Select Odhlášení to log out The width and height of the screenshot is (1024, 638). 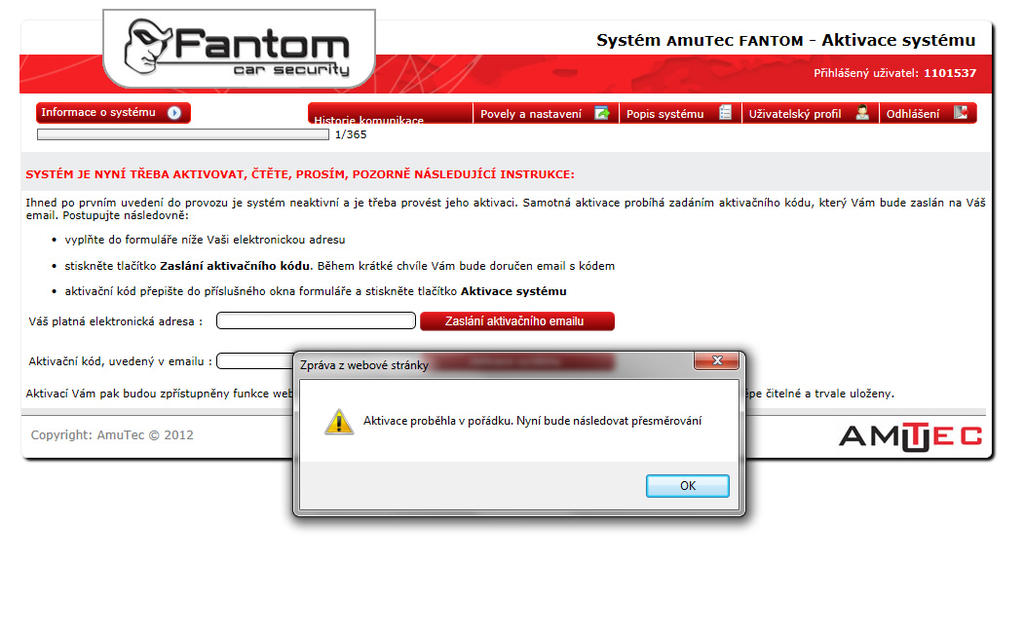click(x=928, y=114)
